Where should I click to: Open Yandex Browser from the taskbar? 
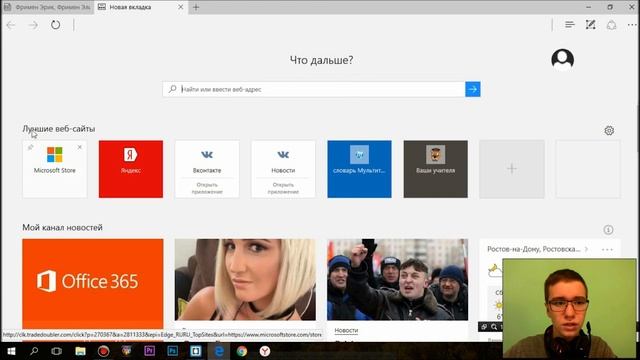tap(265, 351)
